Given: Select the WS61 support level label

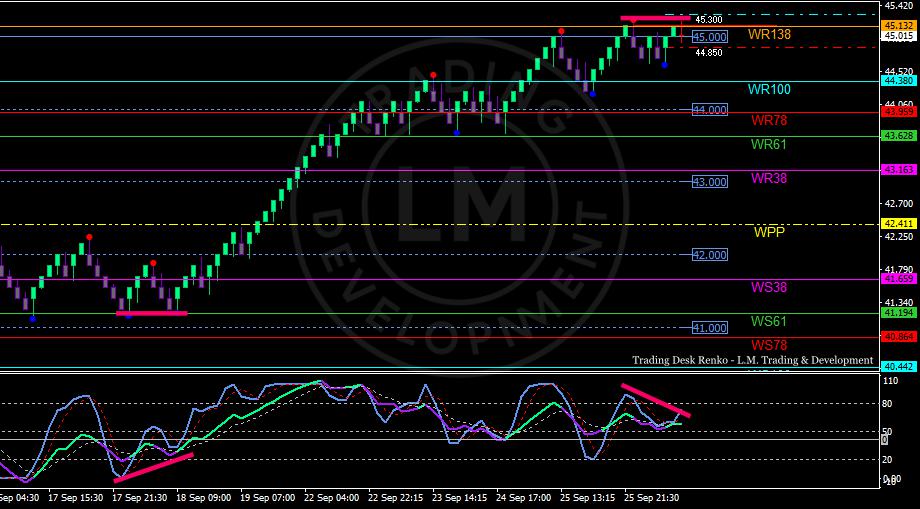Looking at the screenshot, I should [x=769, y=321].
